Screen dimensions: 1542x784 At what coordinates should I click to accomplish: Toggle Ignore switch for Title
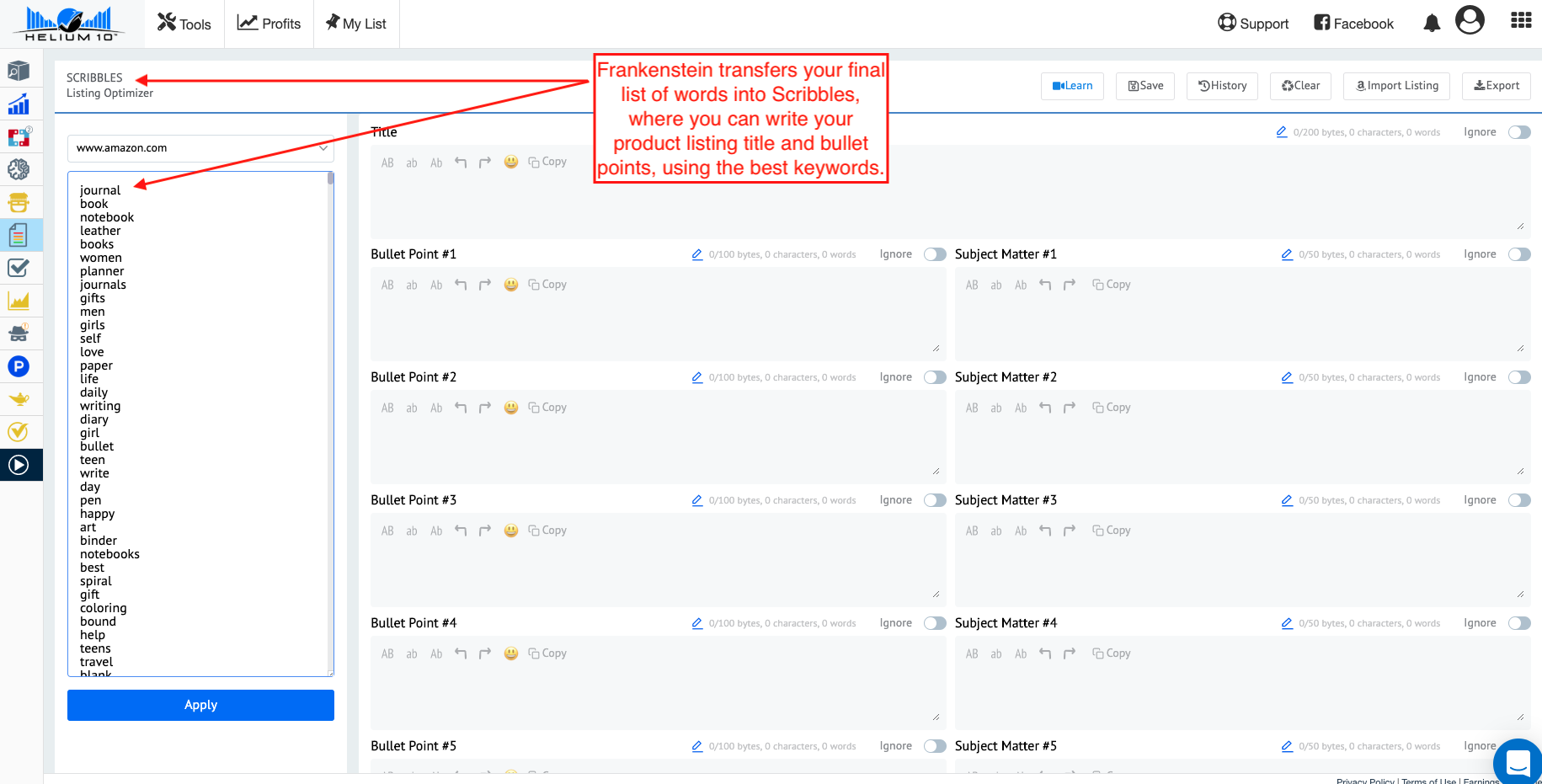coord(1519,132)
